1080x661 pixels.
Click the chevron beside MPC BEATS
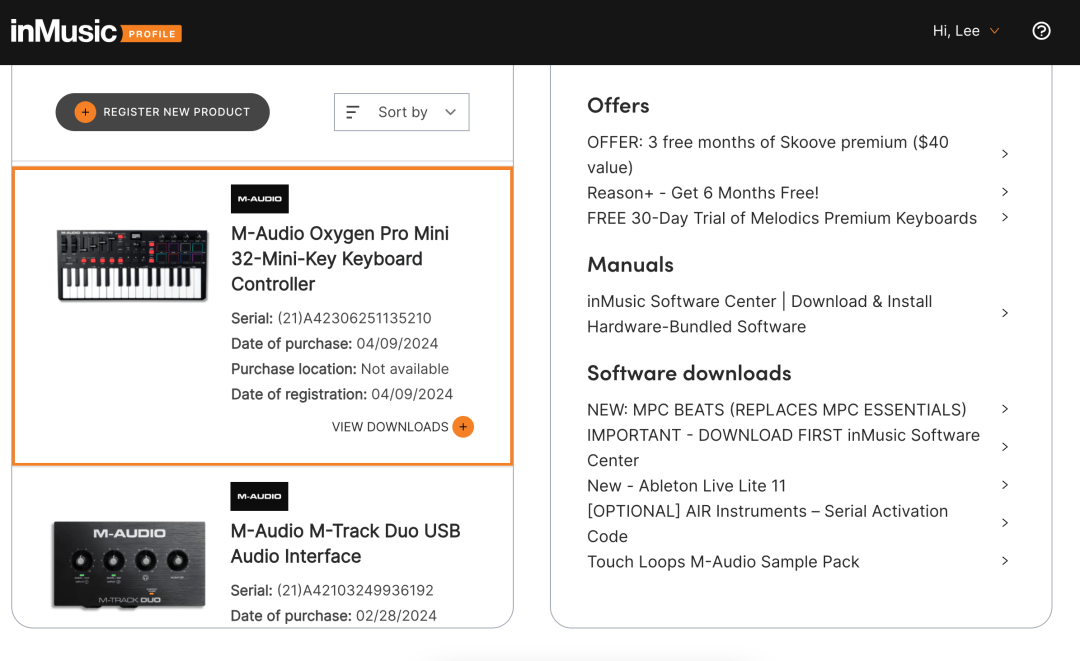point(1005,408)
